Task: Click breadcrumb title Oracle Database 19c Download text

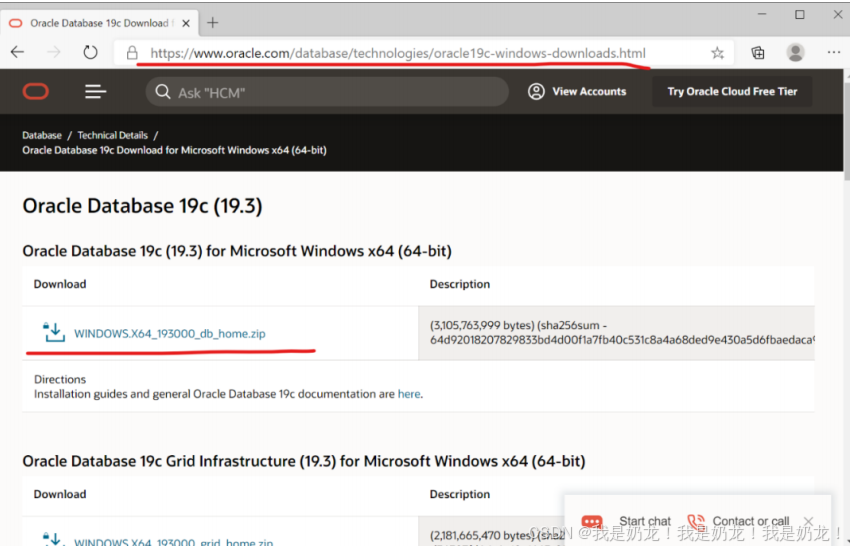Action: (174, 150)
